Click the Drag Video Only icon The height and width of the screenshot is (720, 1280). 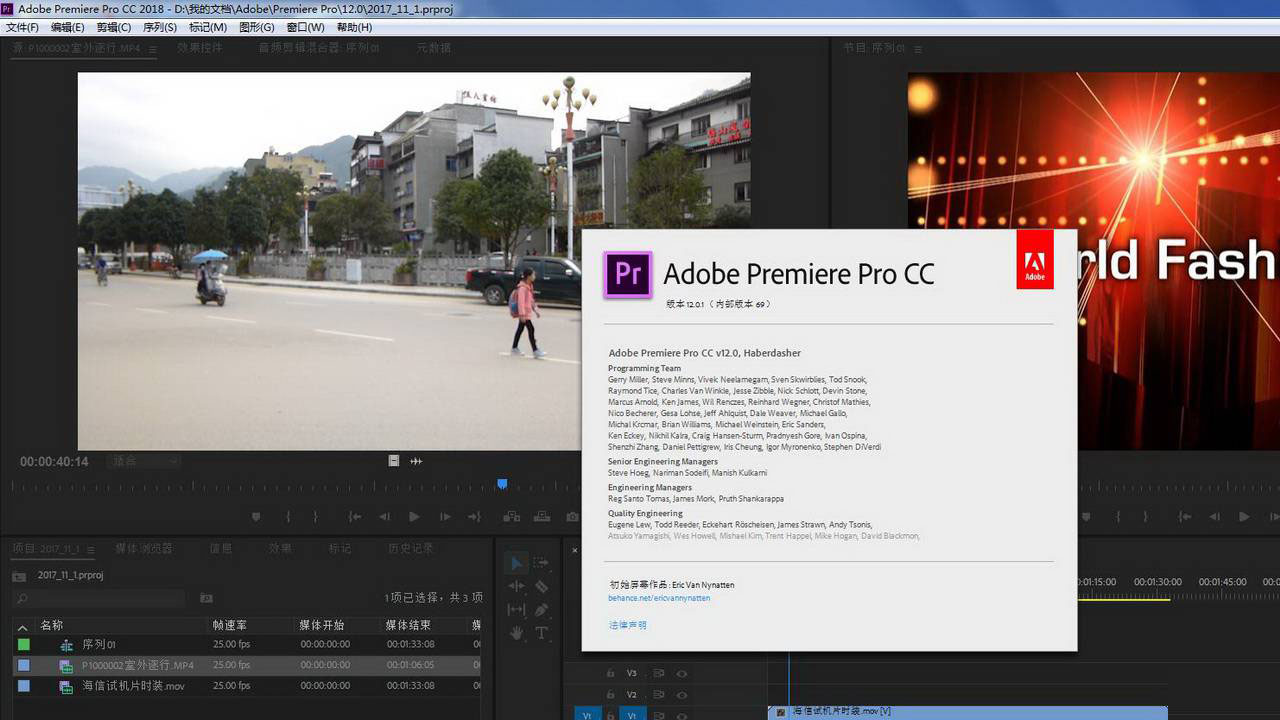pos(394,461)
